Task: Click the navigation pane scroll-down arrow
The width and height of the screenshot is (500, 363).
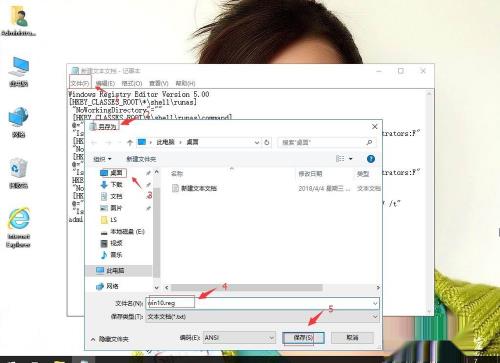Action: click(157, 287)
